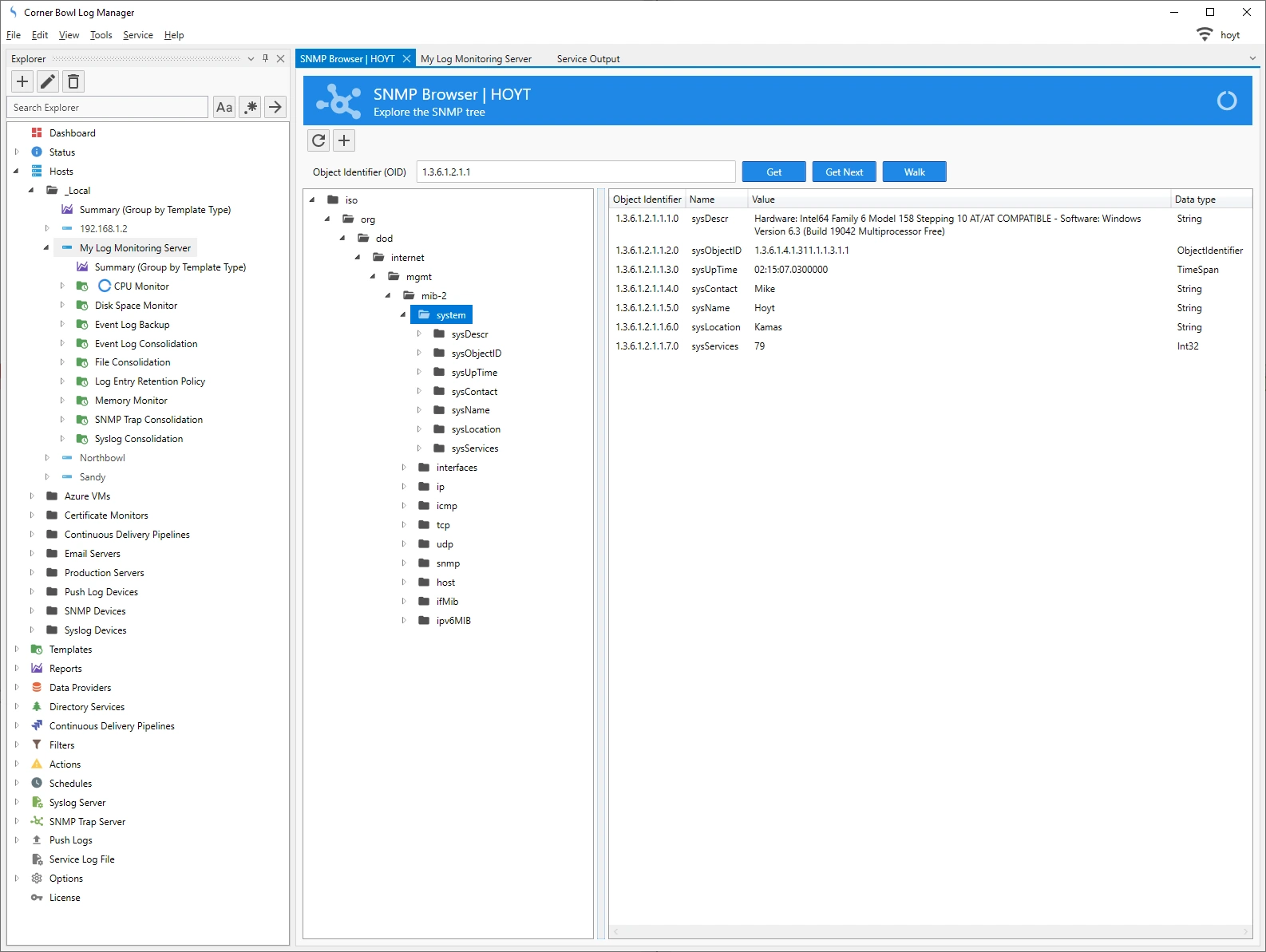1266x952 pixels.
Task: Open the Tools menu
Action: tap(101, 35)
